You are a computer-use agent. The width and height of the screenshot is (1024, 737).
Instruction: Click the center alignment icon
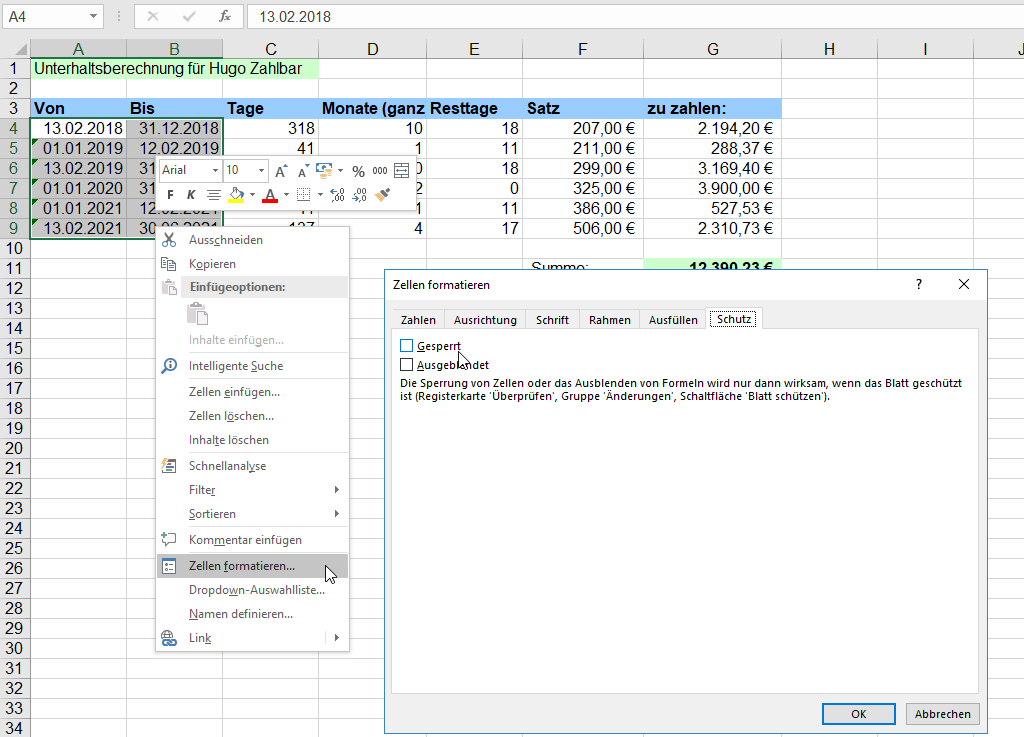coord(213,195)
